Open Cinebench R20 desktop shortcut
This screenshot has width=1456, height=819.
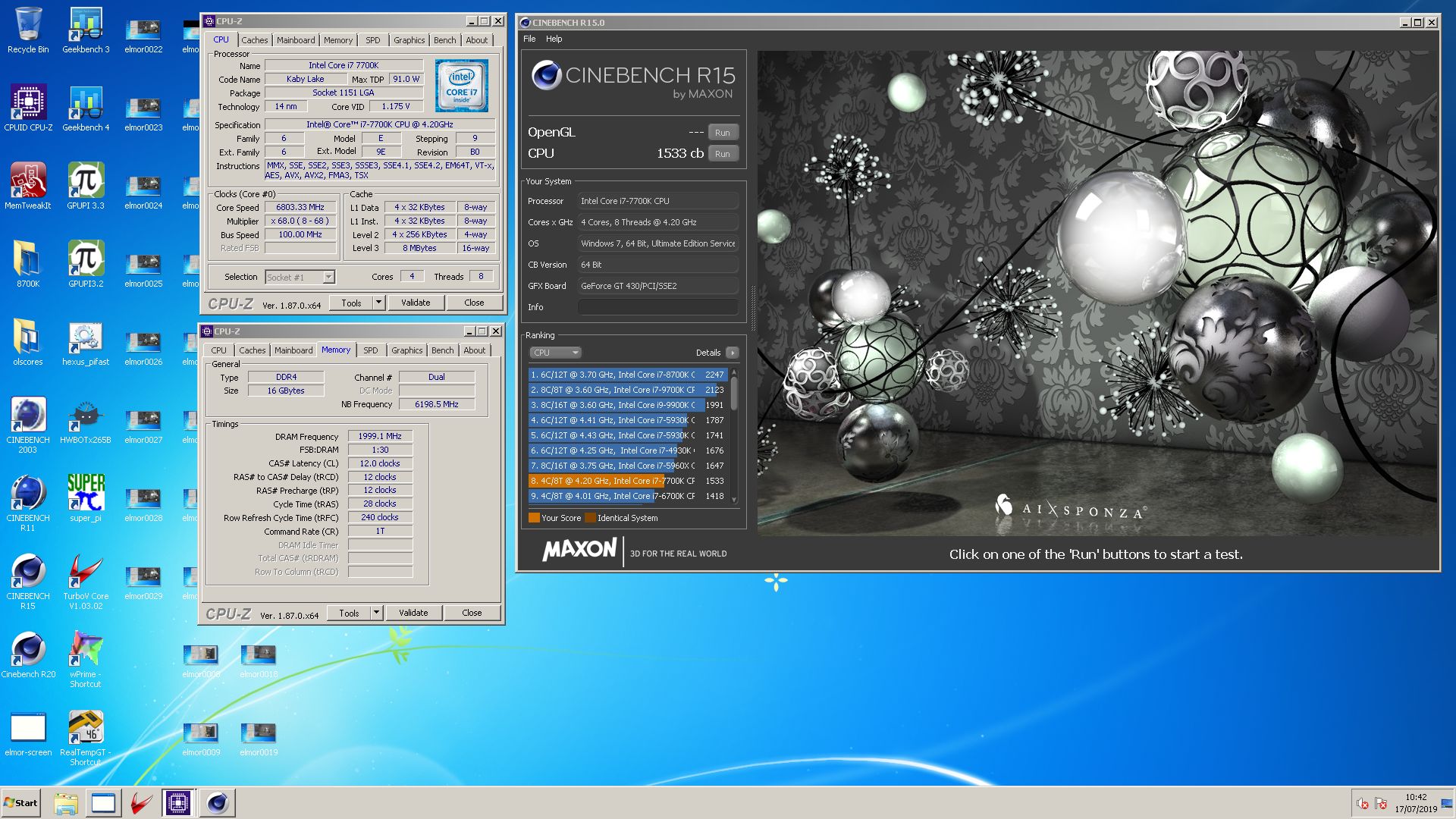[x=28, y=655]
